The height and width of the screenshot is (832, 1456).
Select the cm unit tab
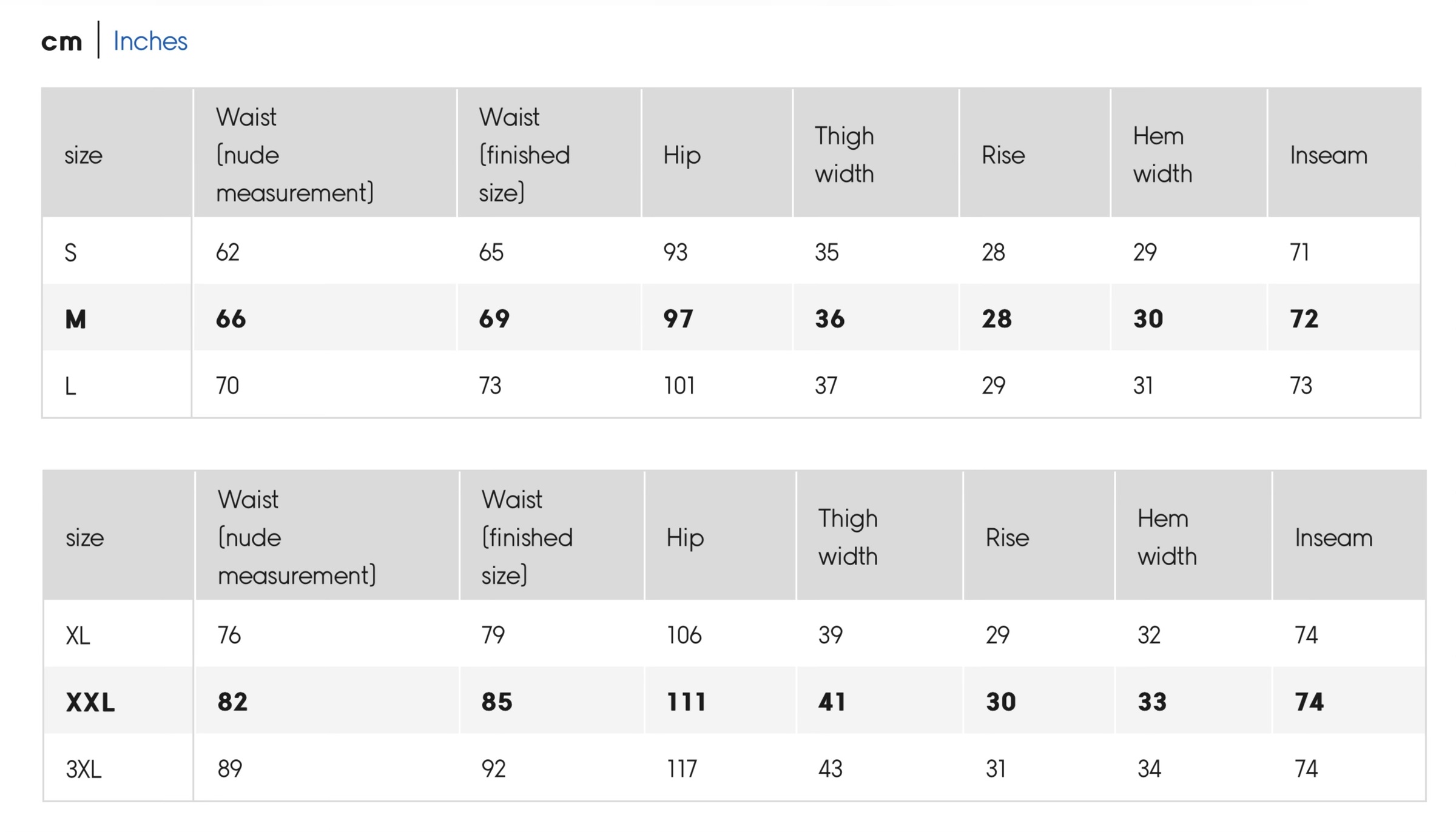61,41
